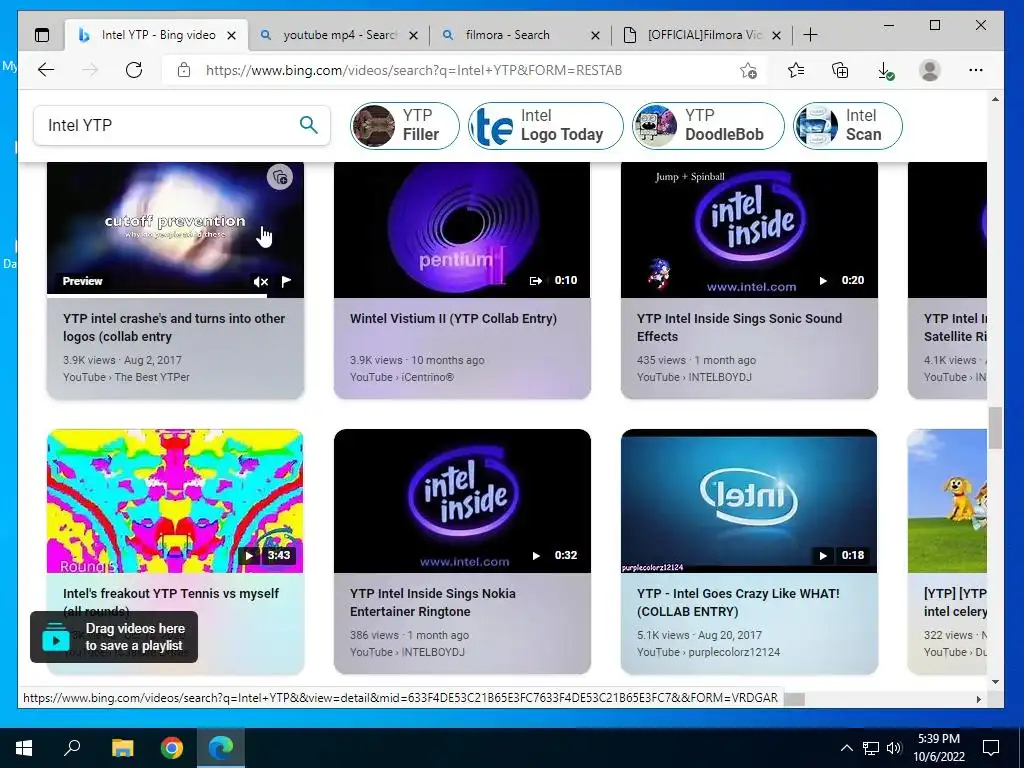Click the site lock info icon
Viewport: 1024px width, 768px height.
(184, 70)
